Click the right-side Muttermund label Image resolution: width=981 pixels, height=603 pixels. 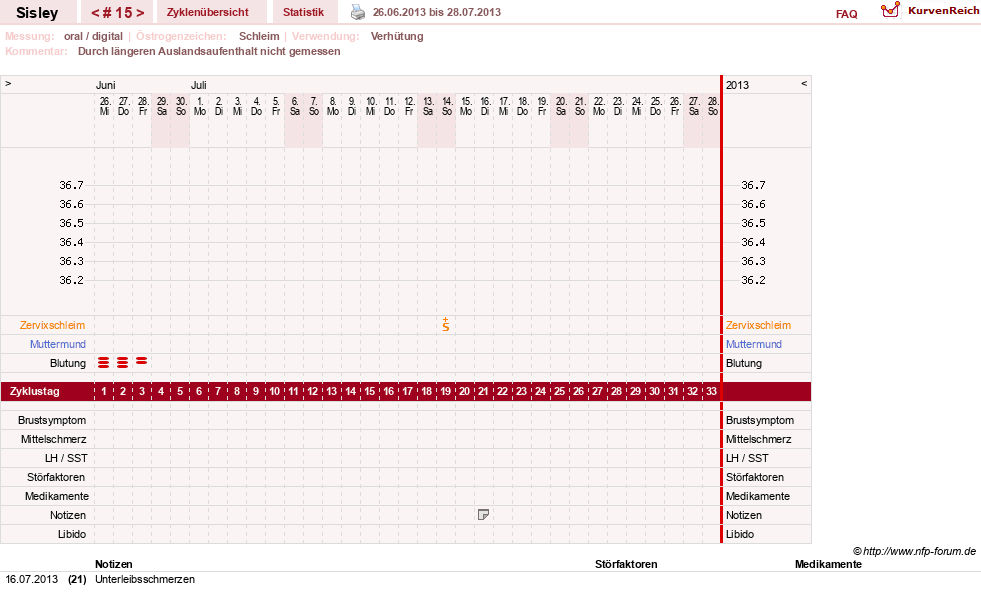pos(754,344)
